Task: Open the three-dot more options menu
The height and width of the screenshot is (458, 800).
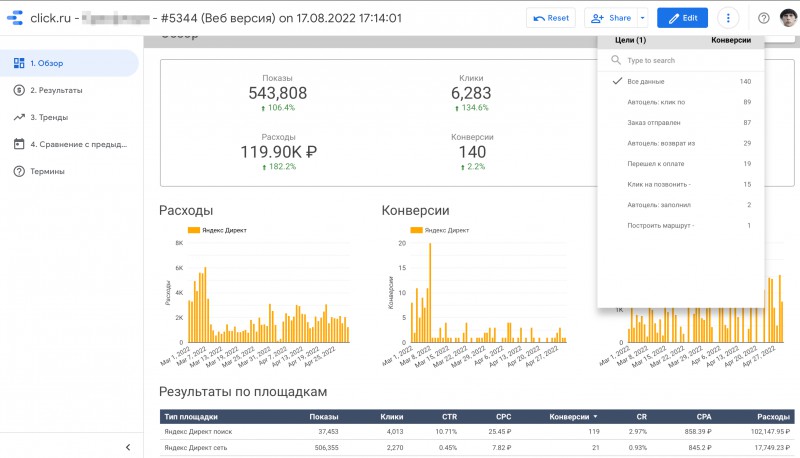Action: [729, 18]
